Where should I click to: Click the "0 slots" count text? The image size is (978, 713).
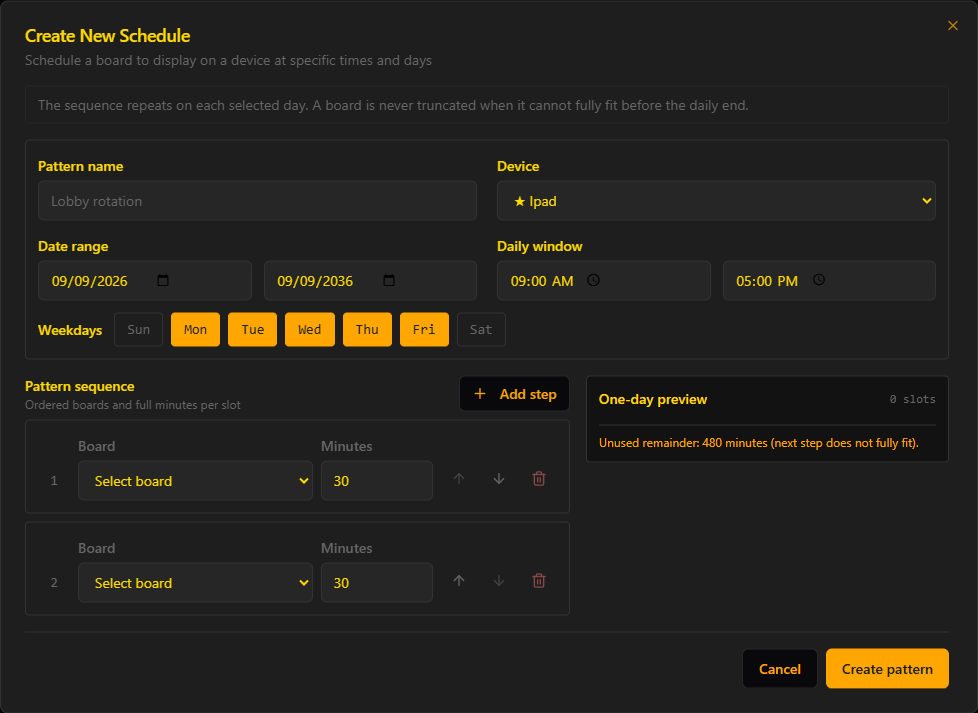(x=913, y=399)
